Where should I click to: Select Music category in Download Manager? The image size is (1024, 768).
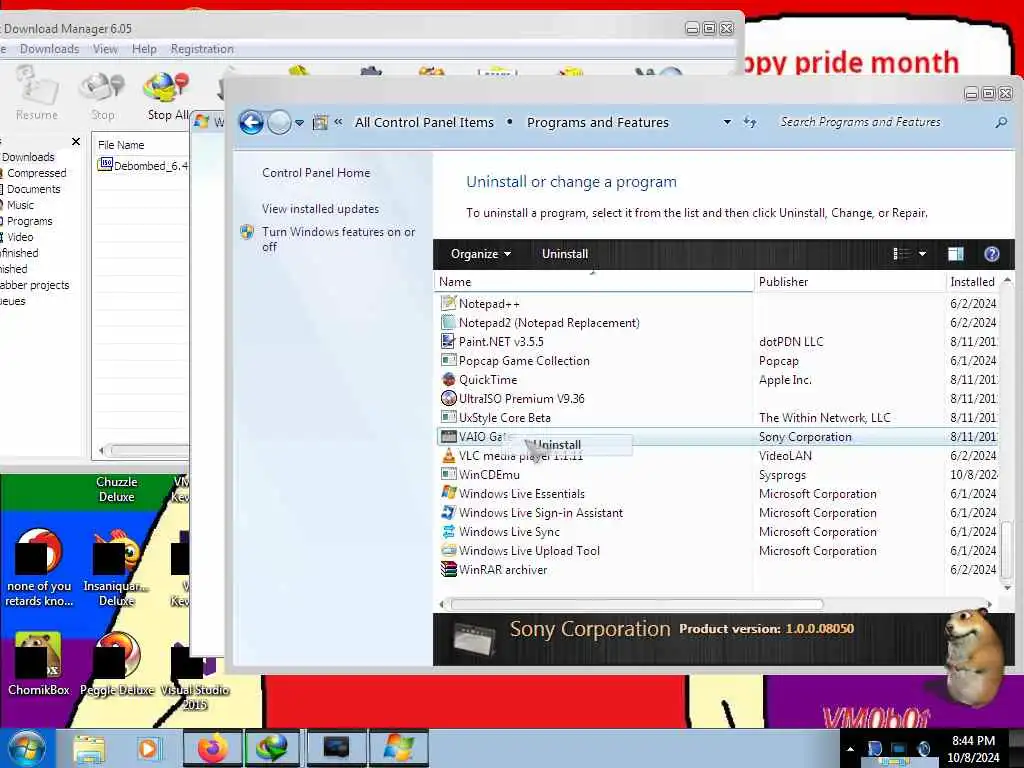(x=20, y=205)
